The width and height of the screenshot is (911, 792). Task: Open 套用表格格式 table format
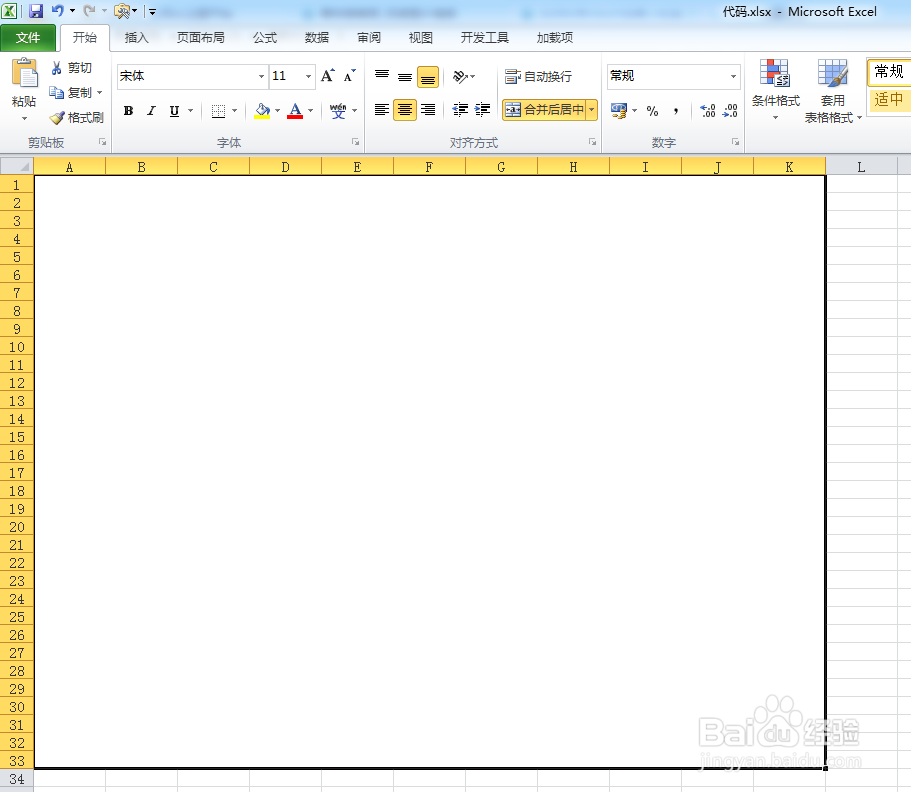pos(833,91)
